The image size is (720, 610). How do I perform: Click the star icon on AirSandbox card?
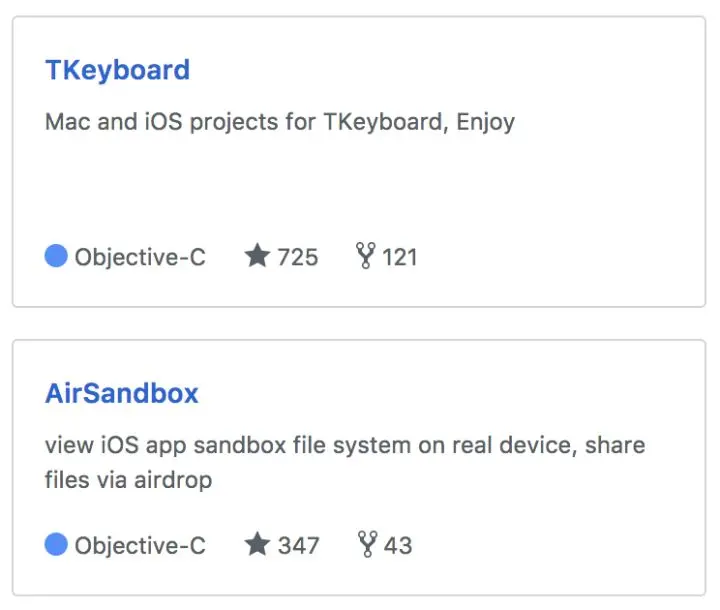pos(257,544)
